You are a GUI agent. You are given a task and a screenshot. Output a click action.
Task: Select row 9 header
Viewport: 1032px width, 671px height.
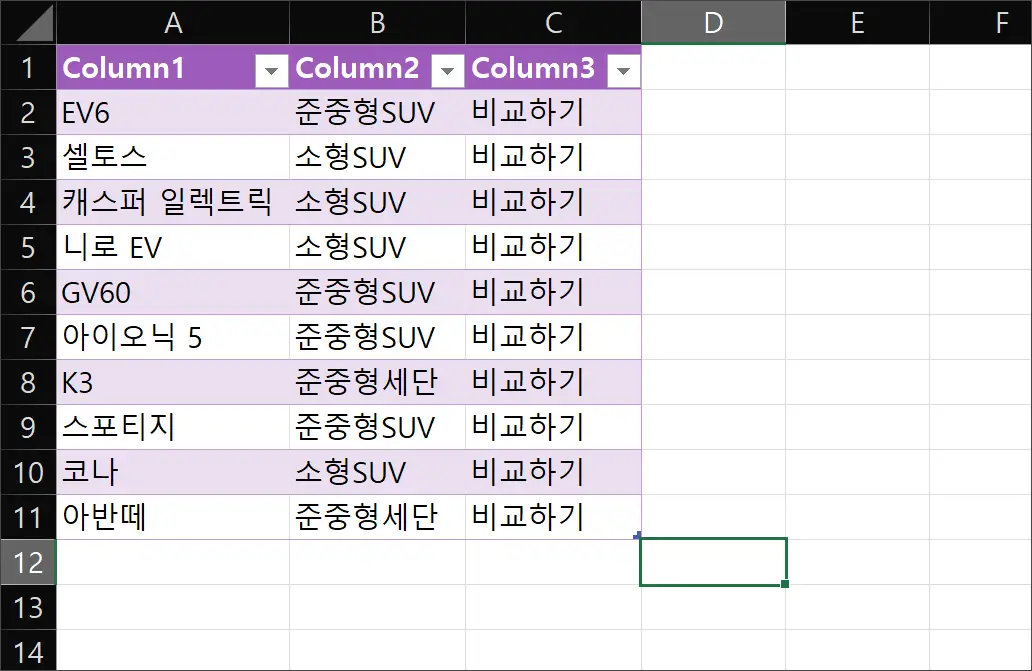28,427
